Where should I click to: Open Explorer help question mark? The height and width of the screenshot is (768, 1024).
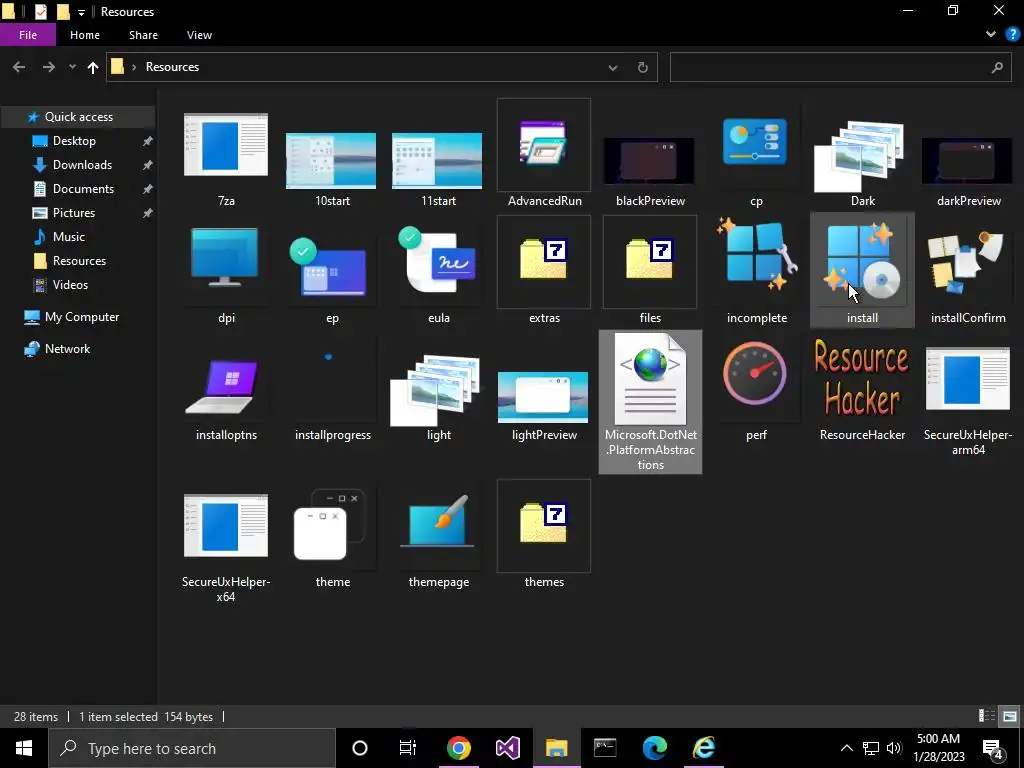pyautogui.click(x=1012, y=35)
